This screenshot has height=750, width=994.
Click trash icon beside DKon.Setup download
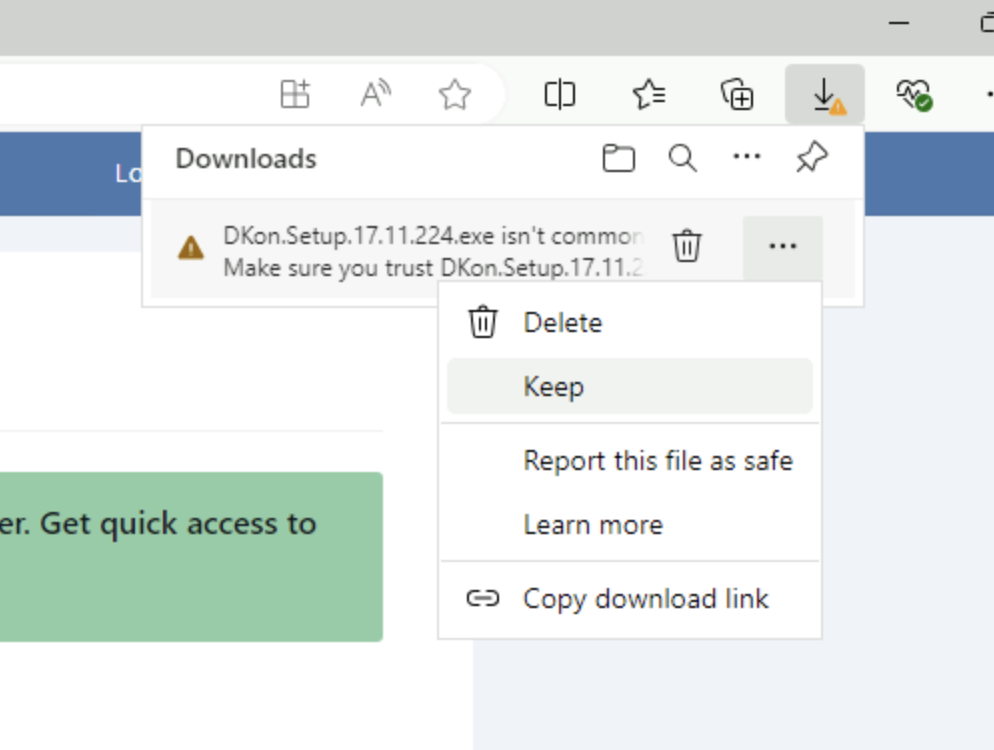(687, 246)
